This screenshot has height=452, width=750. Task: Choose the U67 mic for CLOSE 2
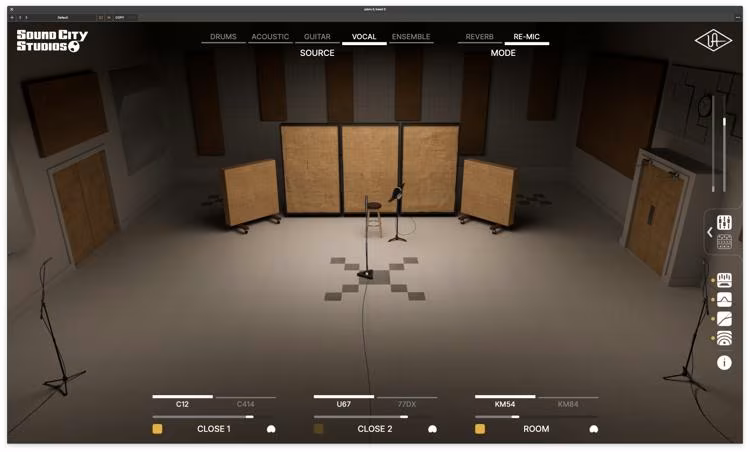(343, 402)
